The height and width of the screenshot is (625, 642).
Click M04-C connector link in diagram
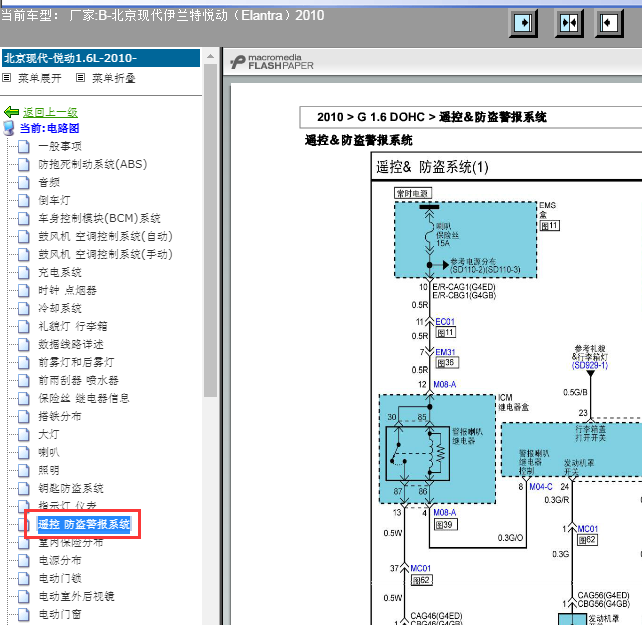540,487
